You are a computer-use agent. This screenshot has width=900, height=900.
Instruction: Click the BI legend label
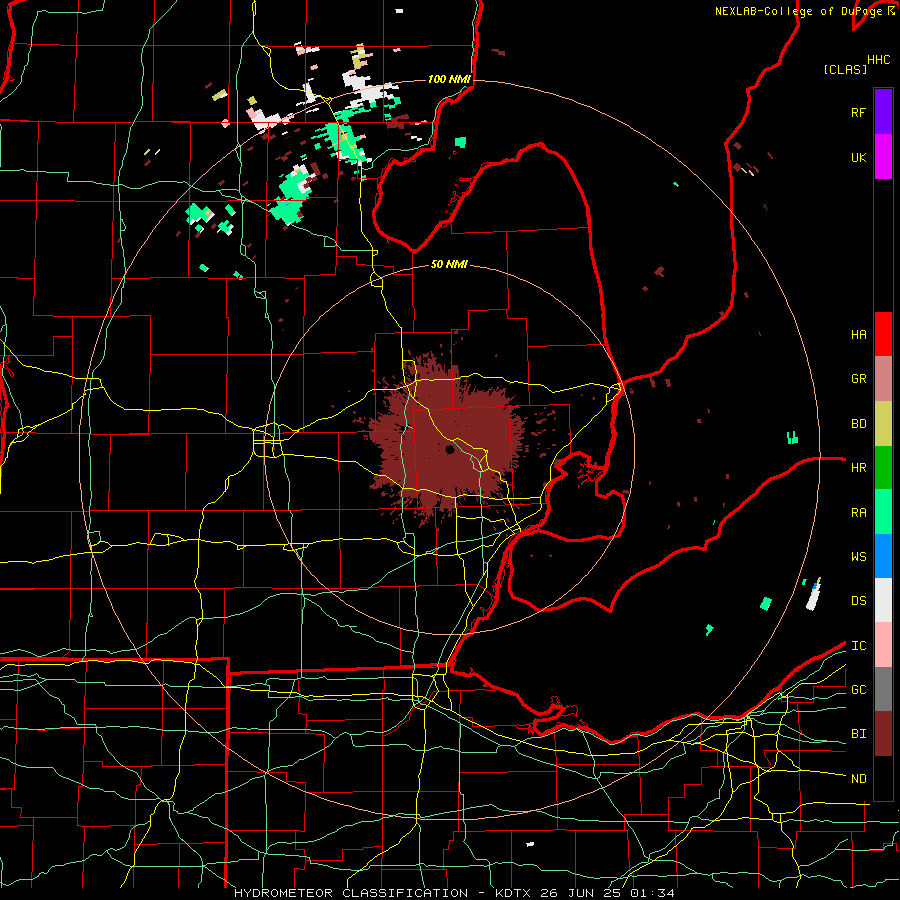tap(858, 734)
